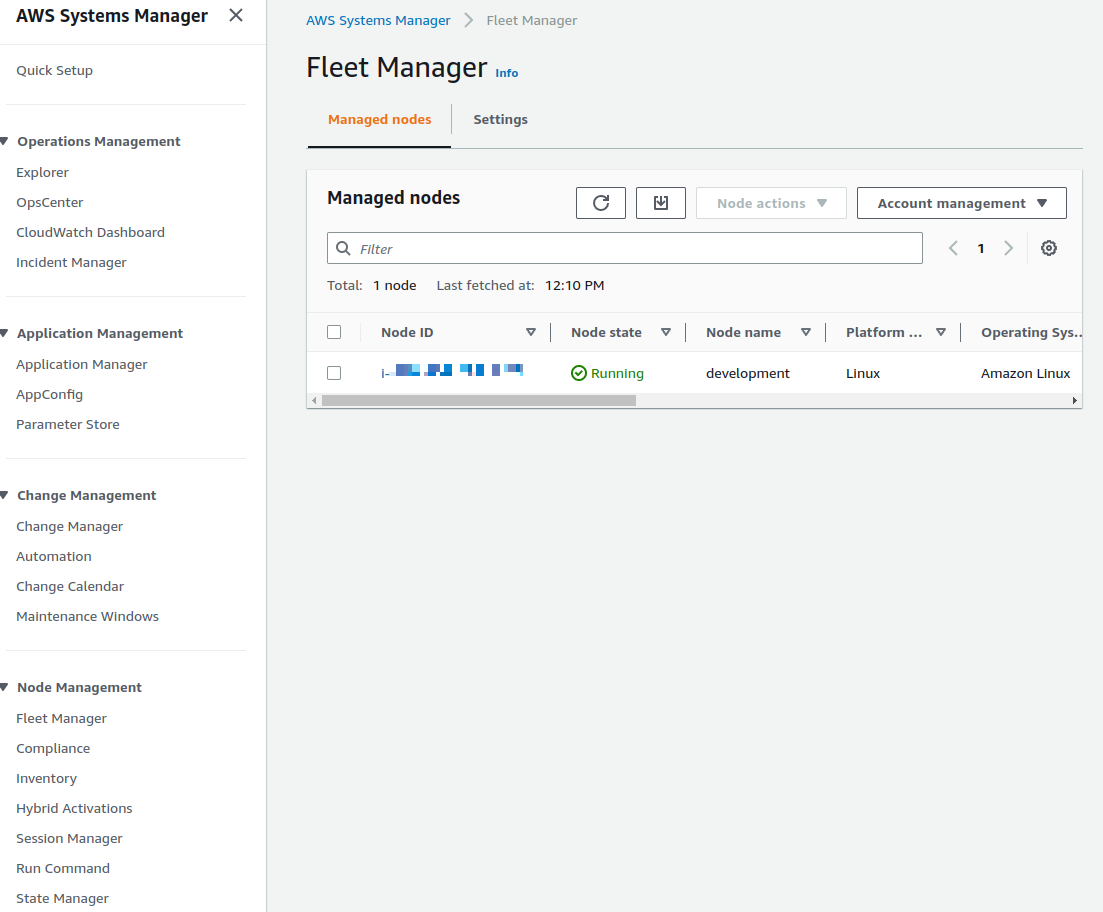Collapse Operations Management section
The height and width of the screenshot is (912, 1103).
(x=4, y=141)
